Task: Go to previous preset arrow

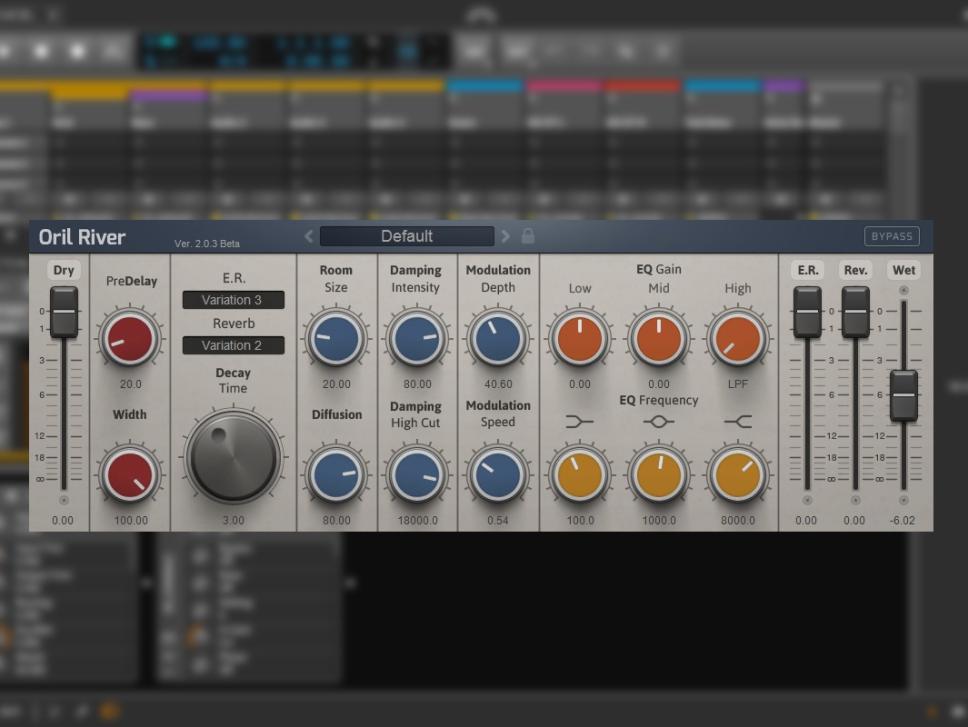Action: 309,237
